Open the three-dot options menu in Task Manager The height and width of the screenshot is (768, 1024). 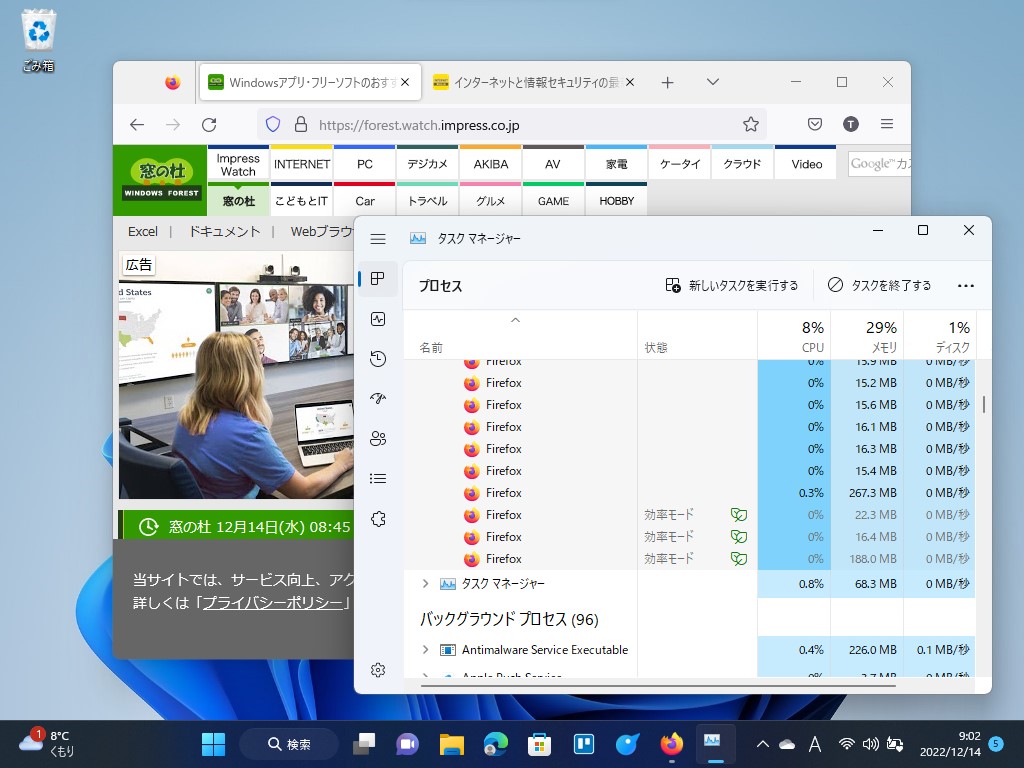(966, 285)
